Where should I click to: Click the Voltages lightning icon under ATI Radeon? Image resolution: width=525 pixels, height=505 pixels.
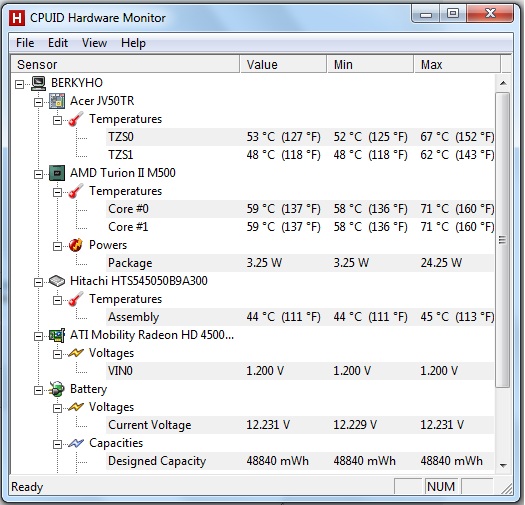[76, 353]
